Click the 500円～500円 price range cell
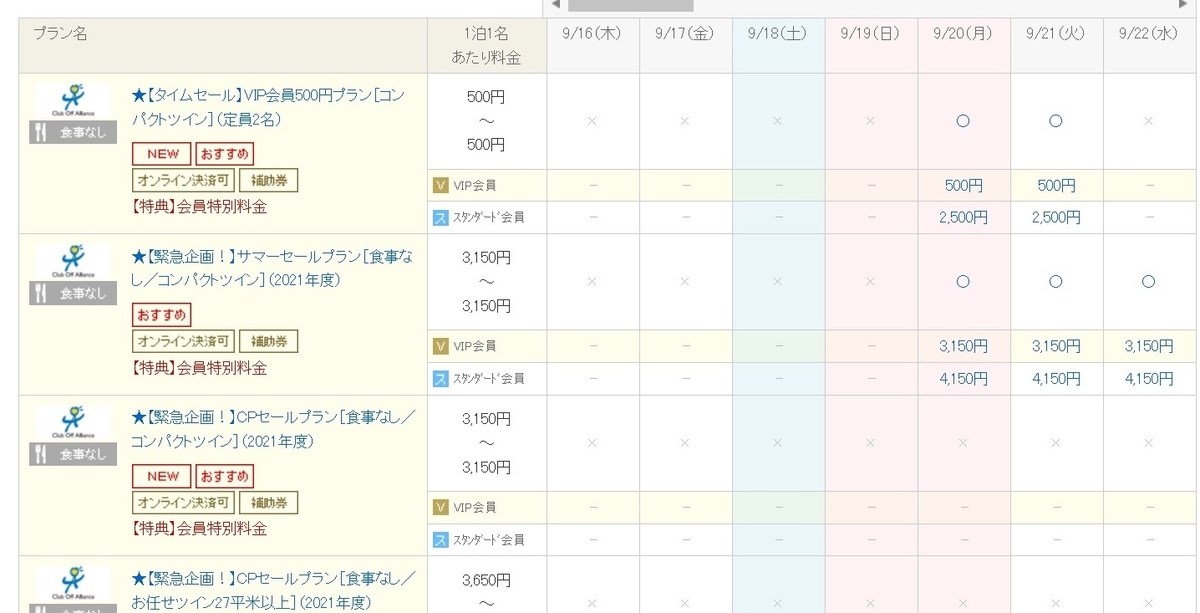 486,121
